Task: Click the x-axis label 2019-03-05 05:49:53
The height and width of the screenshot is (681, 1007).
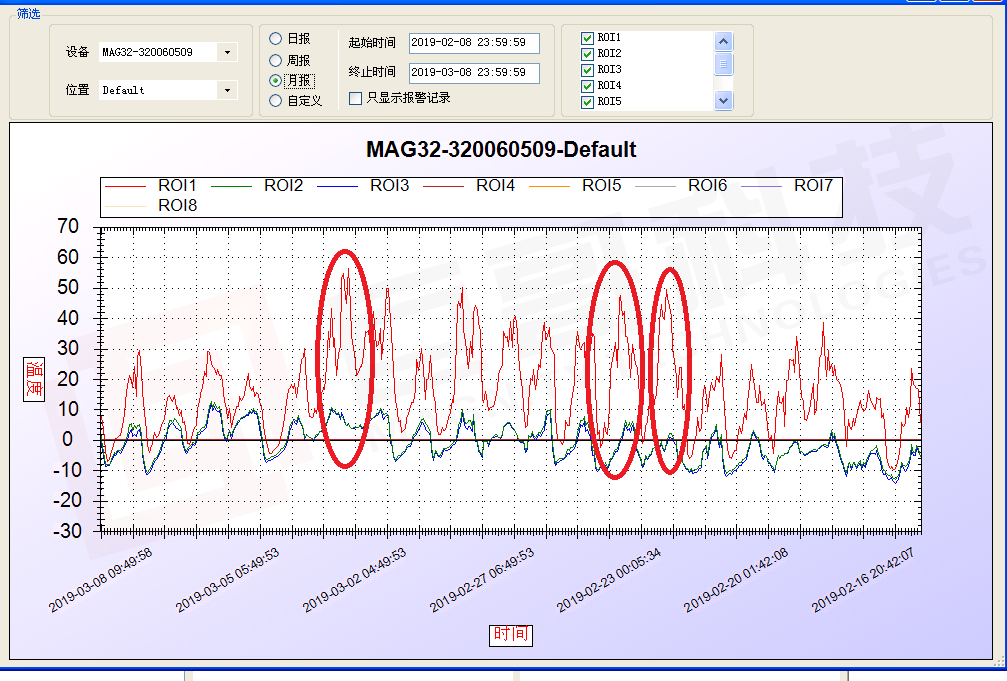Action: click(x=227, y=580)
